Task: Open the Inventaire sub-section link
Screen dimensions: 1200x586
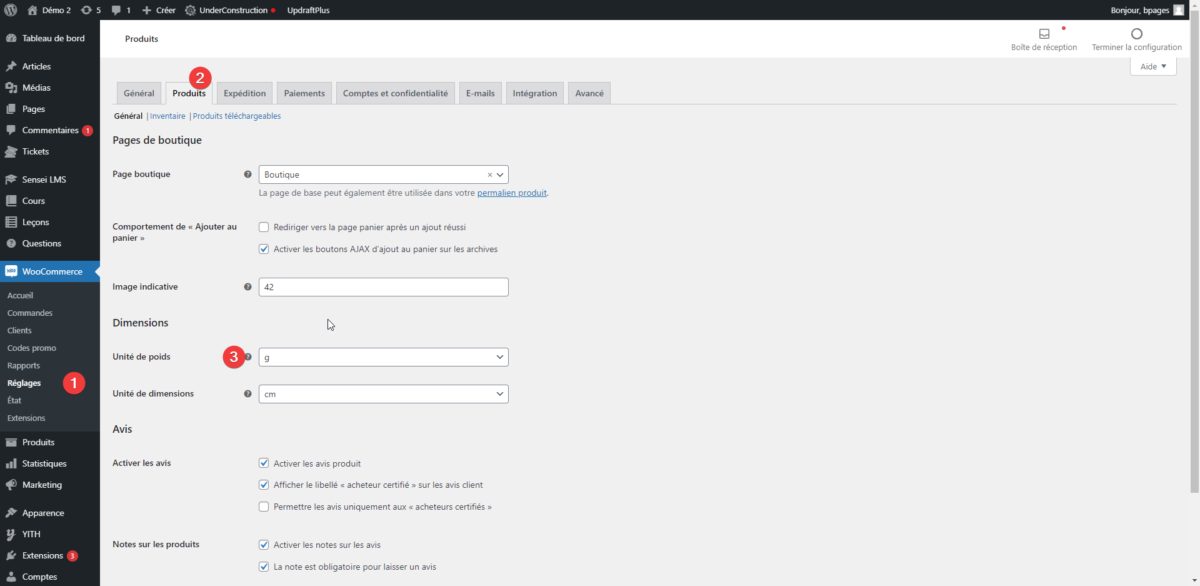Action: [167, 116]
